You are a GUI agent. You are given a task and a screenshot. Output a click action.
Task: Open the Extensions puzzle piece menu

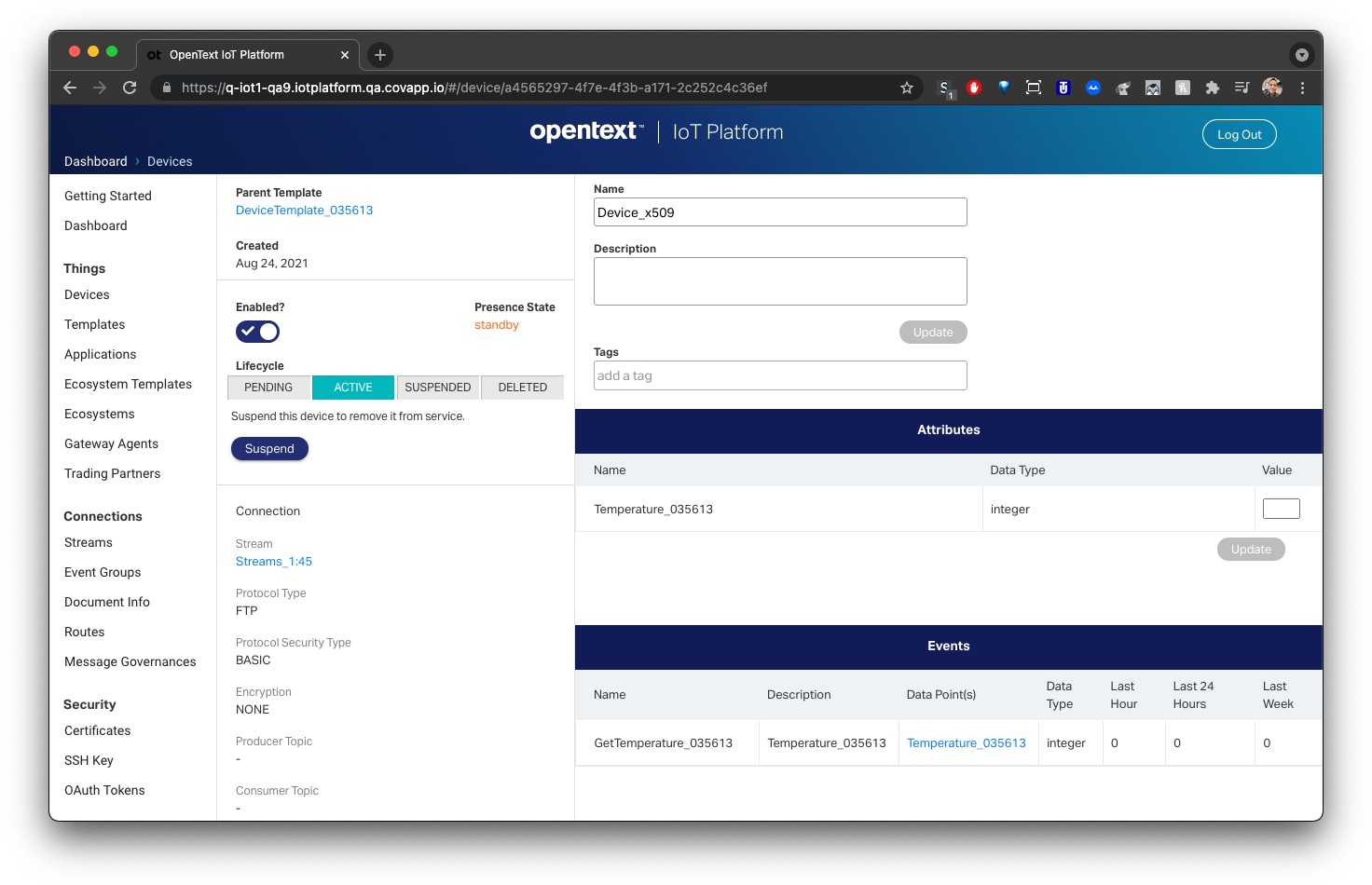(x=1212, y=88)
